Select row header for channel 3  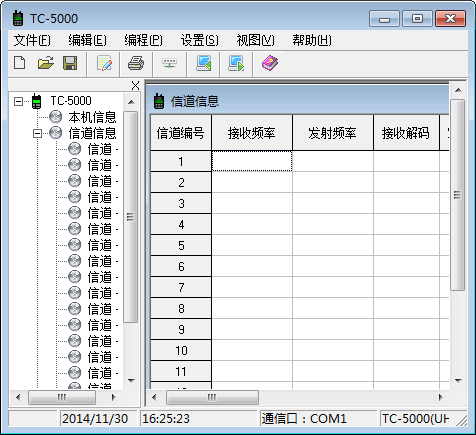pyautogui.click(x=181, y=203)
